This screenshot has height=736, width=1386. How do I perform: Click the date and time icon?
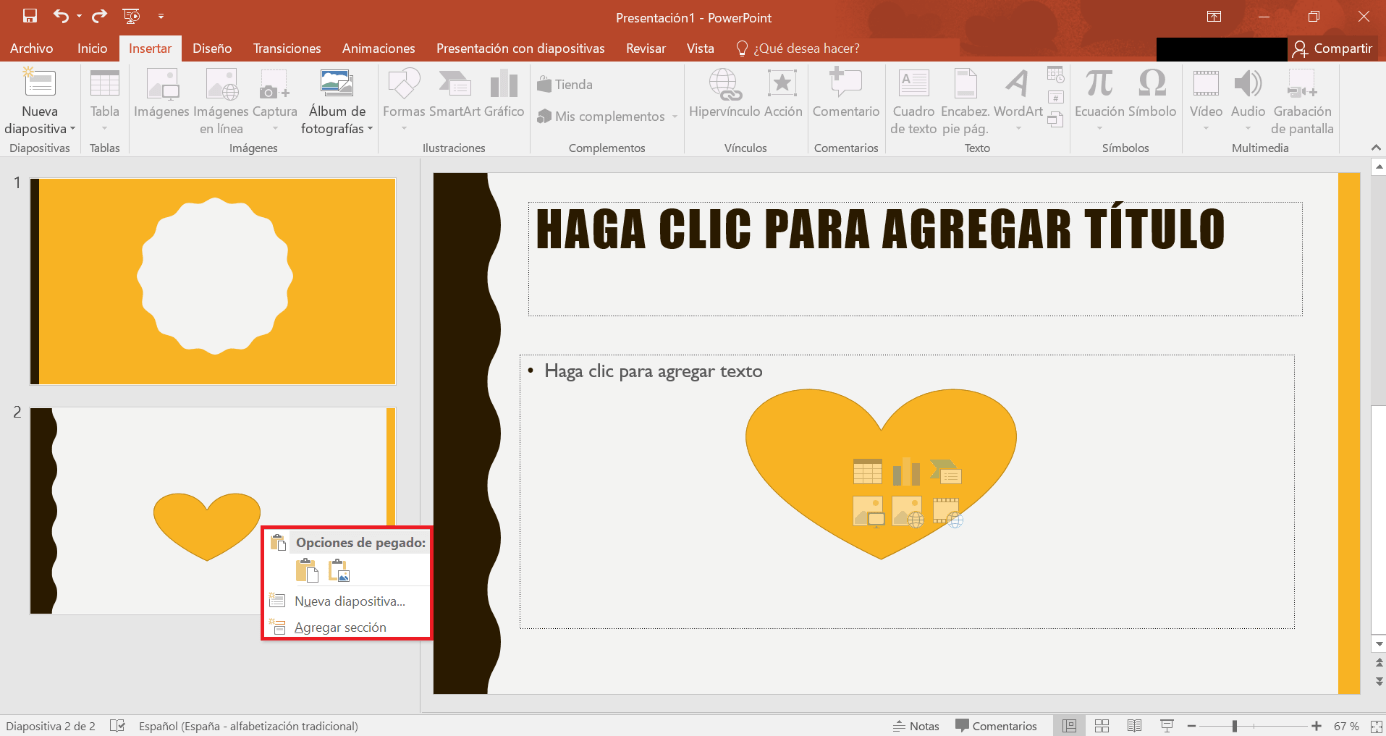coord(1056,74)
